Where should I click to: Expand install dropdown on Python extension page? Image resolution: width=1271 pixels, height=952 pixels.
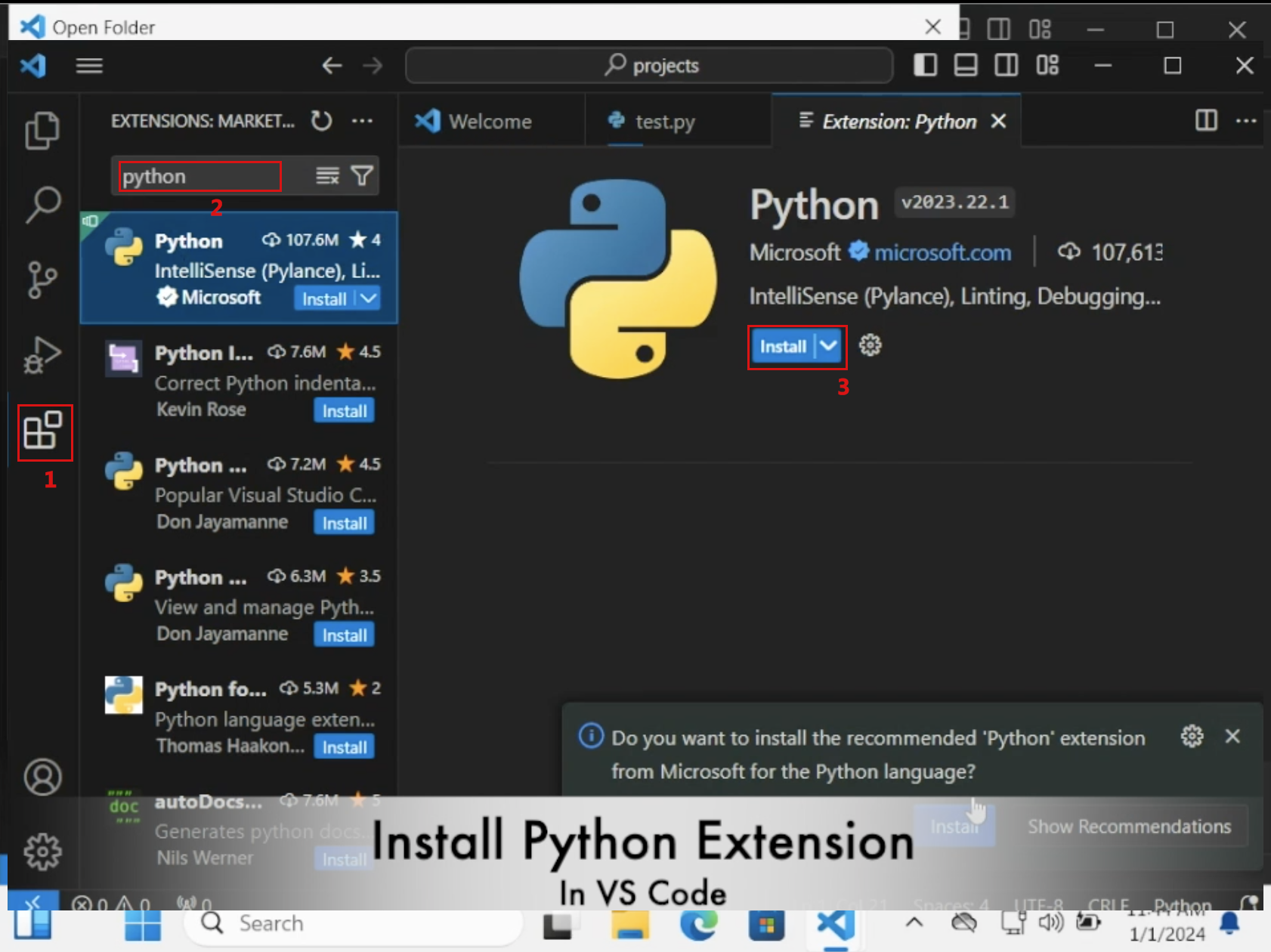point(829,346)
